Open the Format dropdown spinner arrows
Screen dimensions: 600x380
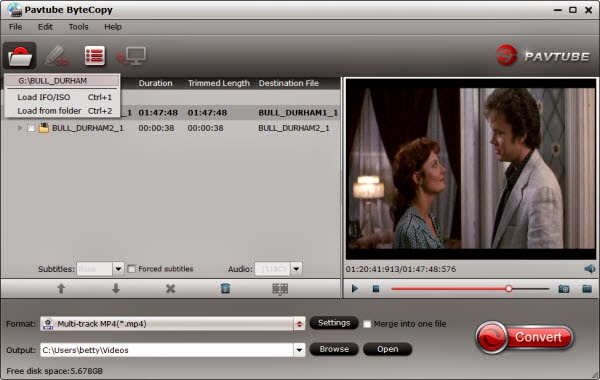299,324
